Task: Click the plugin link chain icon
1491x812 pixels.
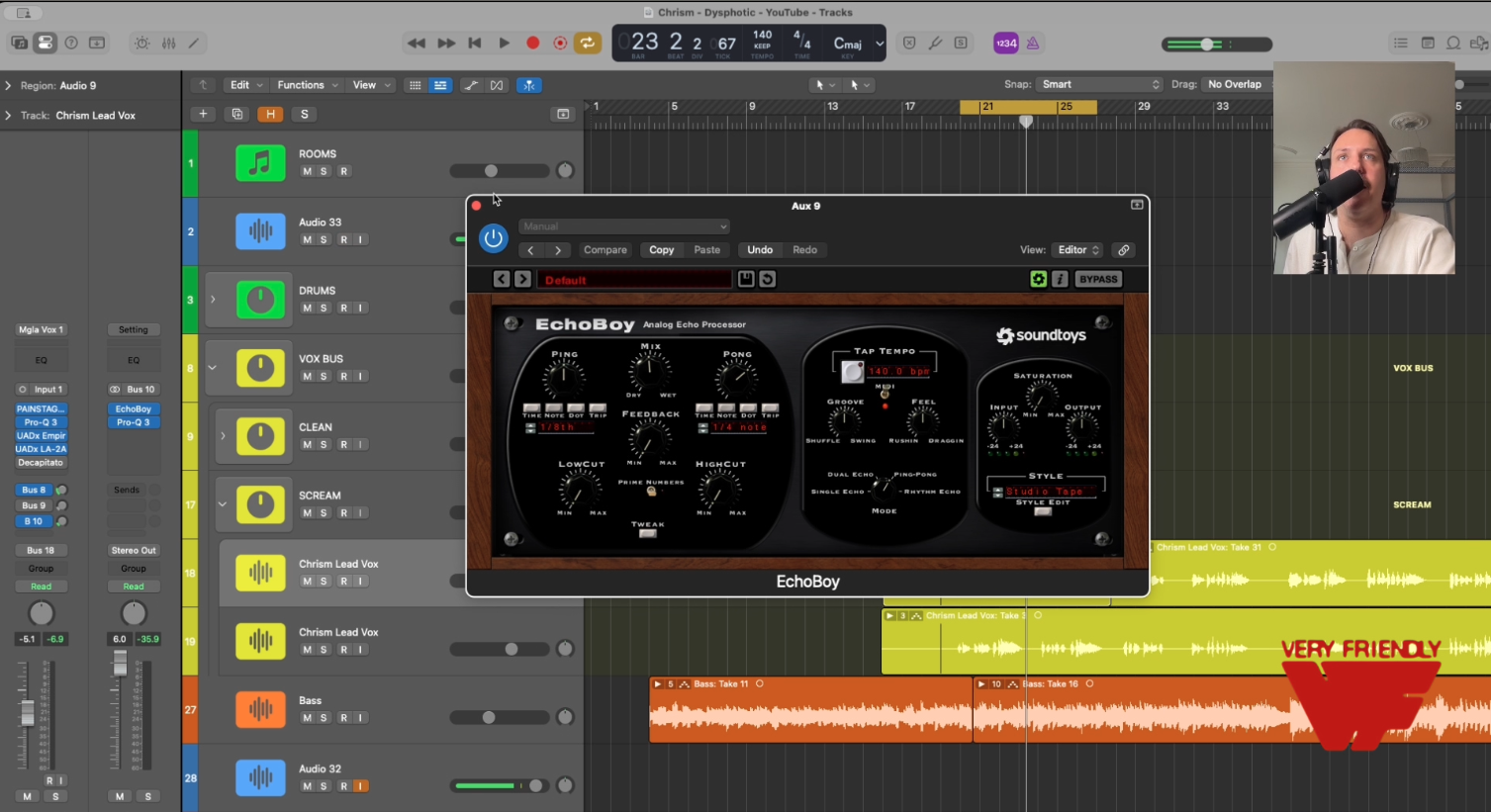Action: click(x=1123, y=250)
